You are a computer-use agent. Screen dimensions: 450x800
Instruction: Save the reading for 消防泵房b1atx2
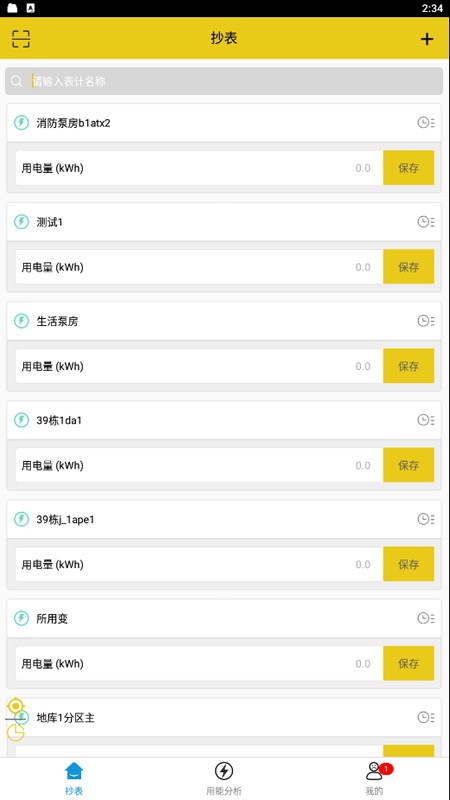(x=409, y=168)
